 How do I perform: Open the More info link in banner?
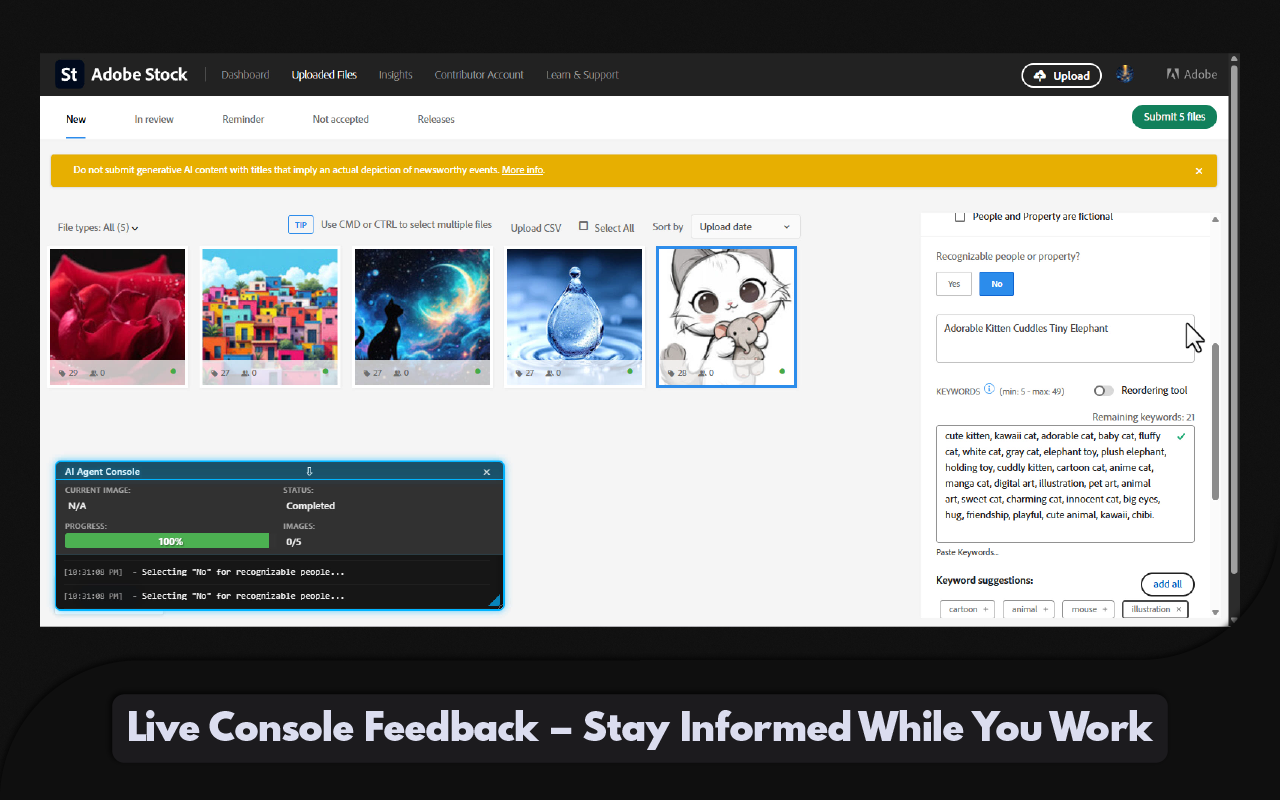[523, 170]
